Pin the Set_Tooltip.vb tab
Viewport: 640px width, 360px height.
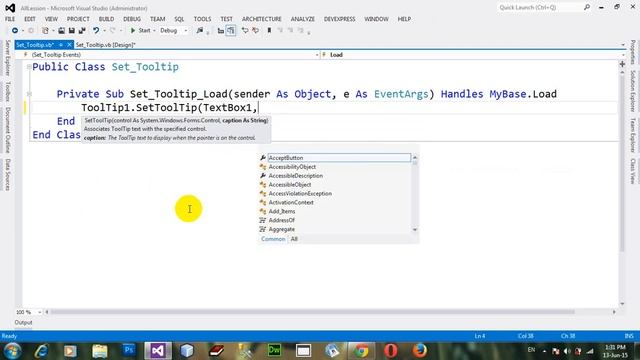pyautogui.click(x=61, y=45)
